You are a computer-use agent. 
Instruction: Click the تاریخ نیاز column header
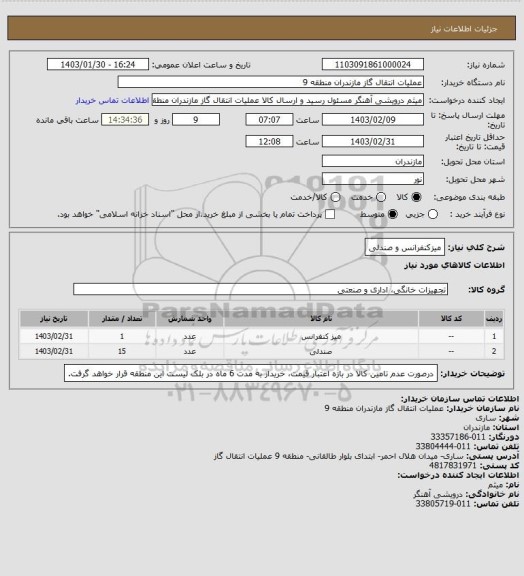[54, 318]
